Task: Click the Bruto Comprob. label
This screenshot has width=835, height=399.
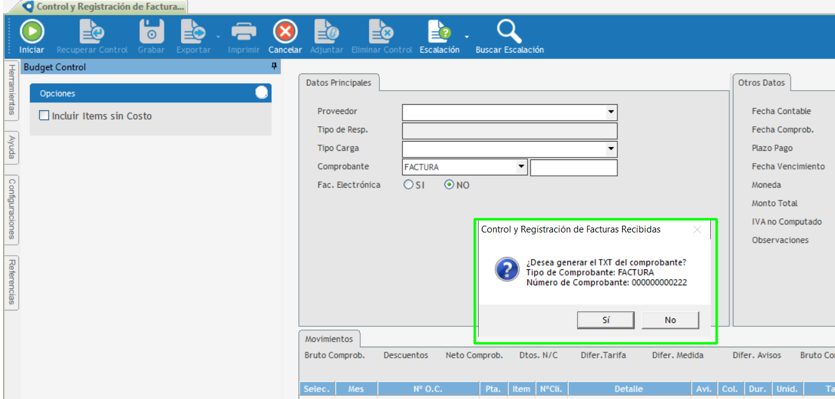Action: coord(334,355)
